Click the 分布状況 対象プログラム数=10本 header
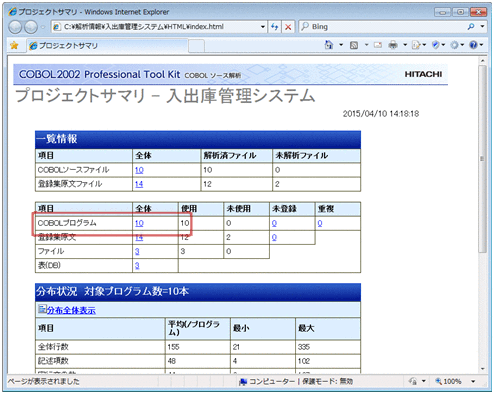The width and height of the screenshot is (495, 395). 198,292
